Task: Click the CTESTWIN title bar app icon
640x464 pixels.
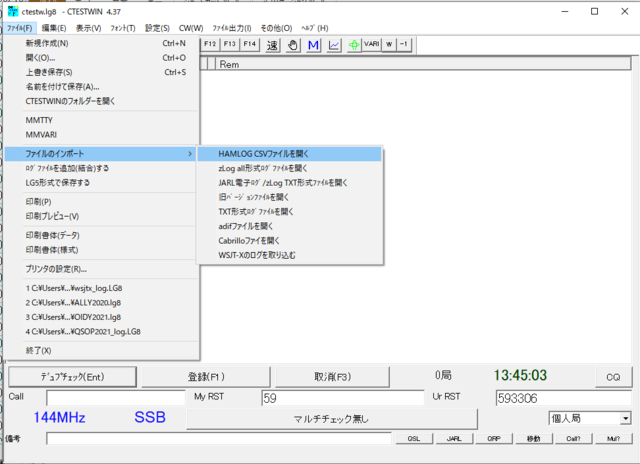Action: click(13, 11)
